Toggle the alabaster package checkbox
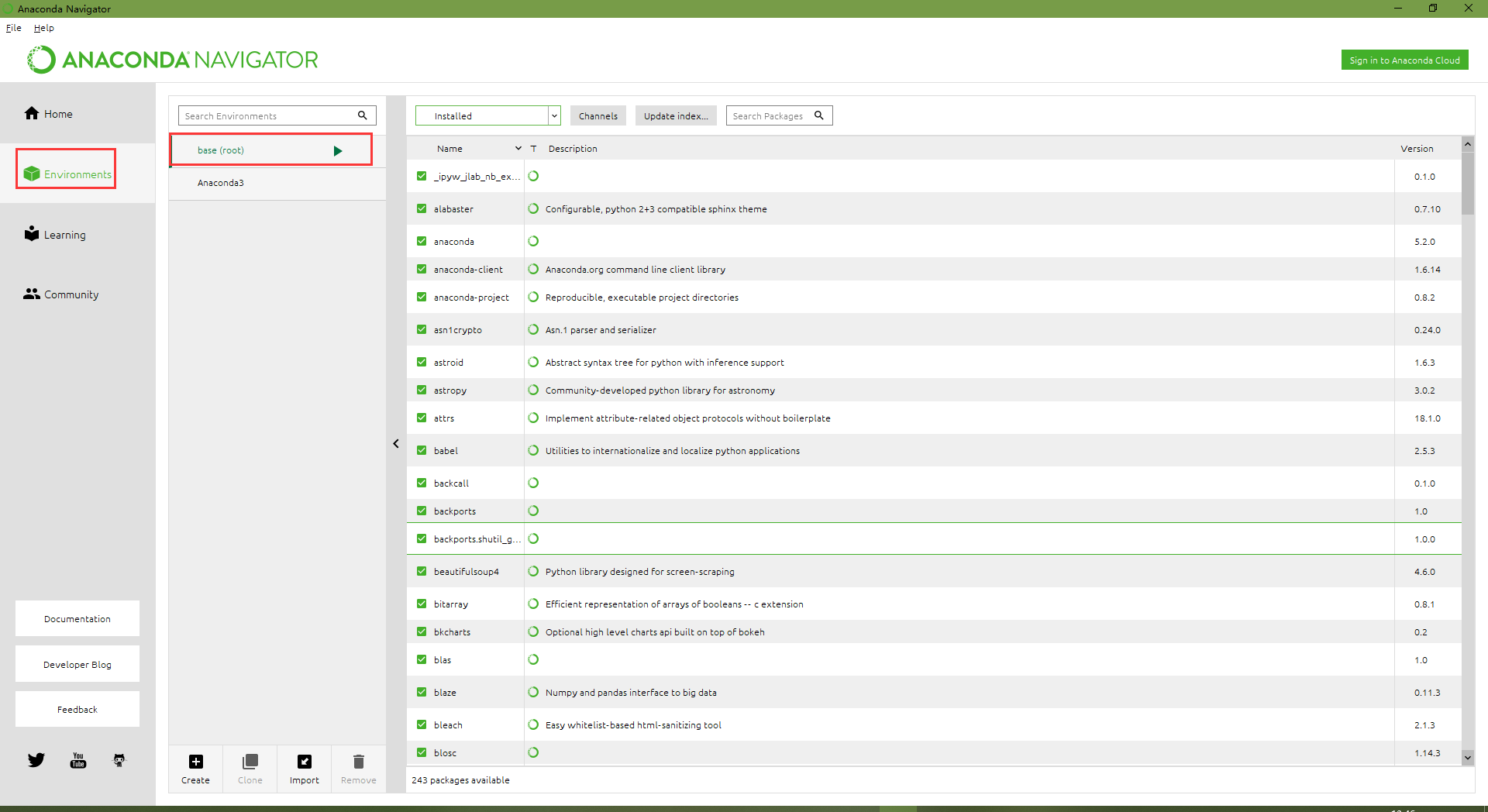Image resolution: width=1488 pixels, height=812 pixels. (x=422, y=208)
